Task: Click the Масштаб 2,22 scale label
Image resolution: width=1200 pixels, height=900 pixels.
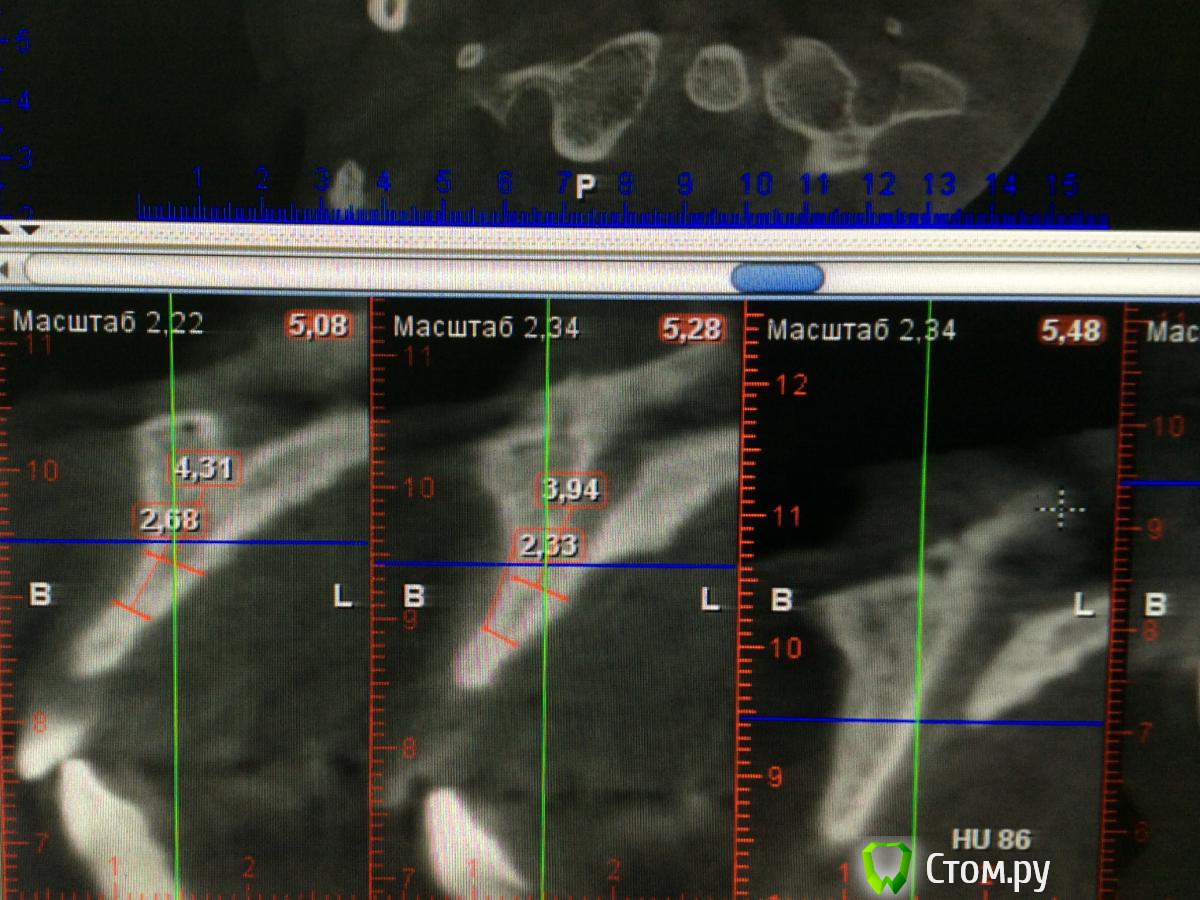Action: click(108, 322)
